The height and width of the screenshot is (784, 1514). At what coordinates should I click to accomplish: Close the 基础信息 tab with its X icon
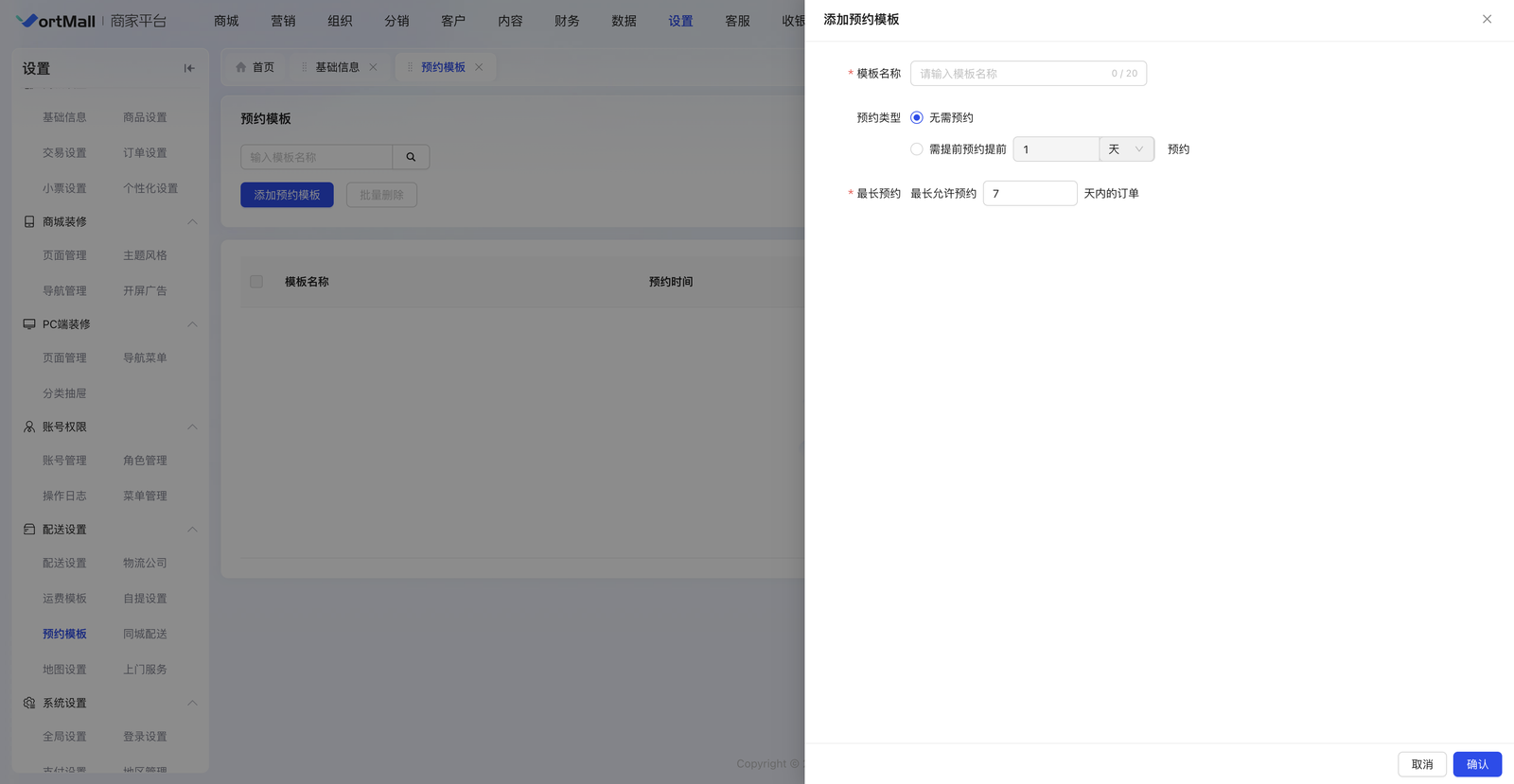[x=373, y=67]
